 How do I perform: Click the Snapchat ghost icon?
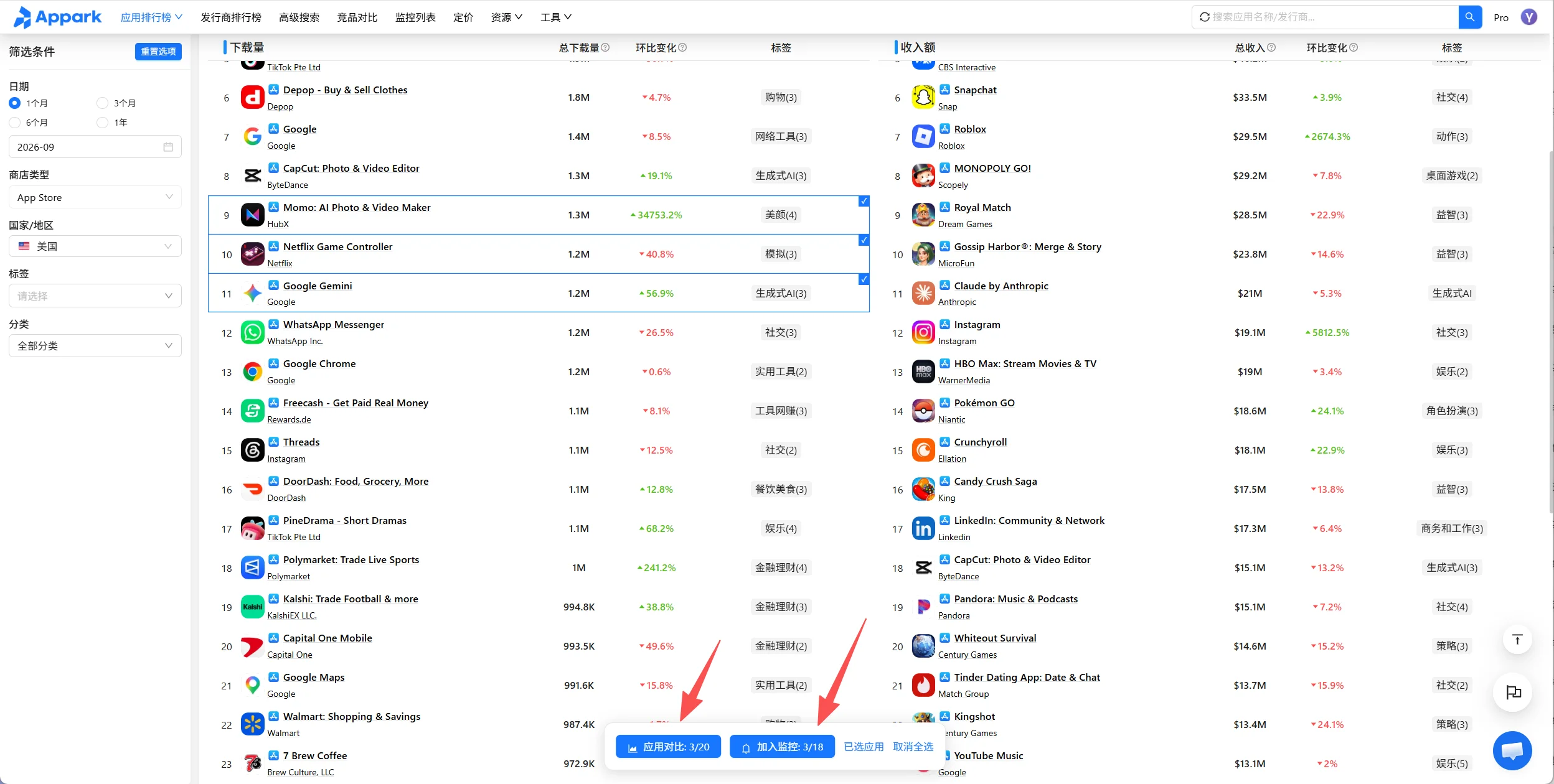(x=923, y=98)
